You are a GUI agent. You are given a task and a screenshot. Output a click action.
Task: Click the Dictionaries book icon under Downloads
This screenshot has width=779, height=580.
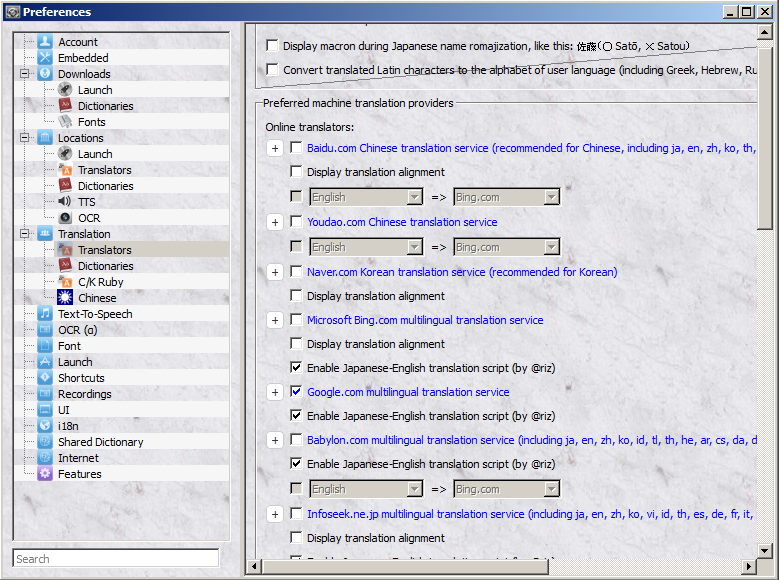pos(65,106)
